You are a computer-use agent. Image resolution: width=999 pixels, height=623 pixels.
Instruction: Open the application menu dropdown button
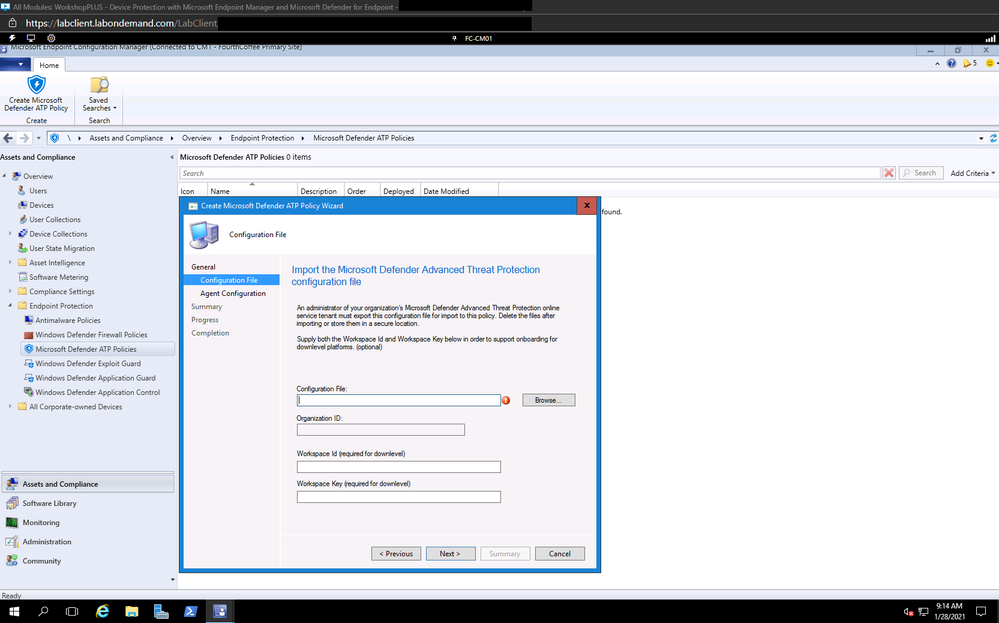(15, 64)
